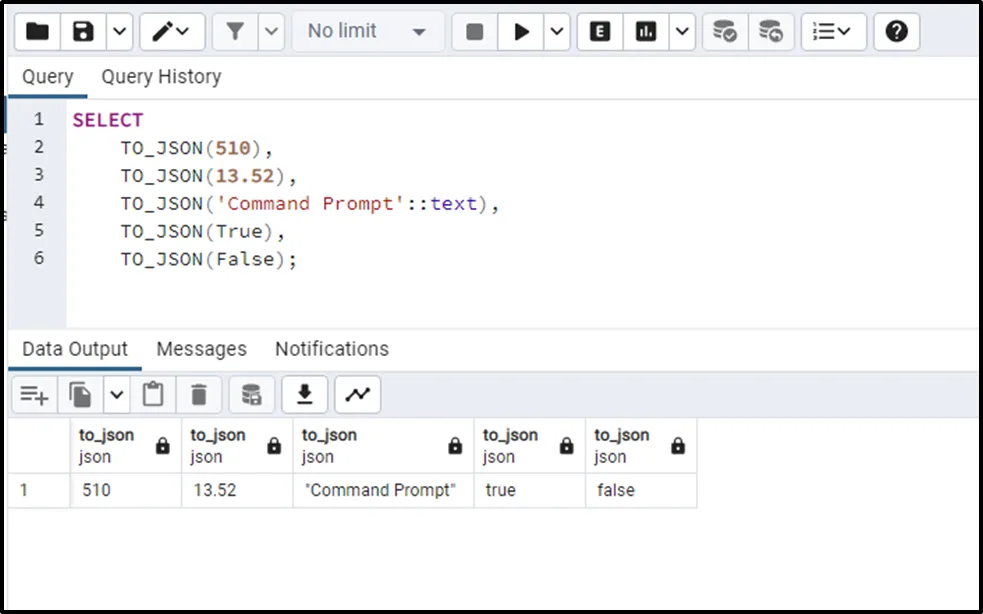Image resolution: width=983 pixels, height=614 pixels.
Task: Expand the execute options dropdown arrow
Action: coord(557,32)
